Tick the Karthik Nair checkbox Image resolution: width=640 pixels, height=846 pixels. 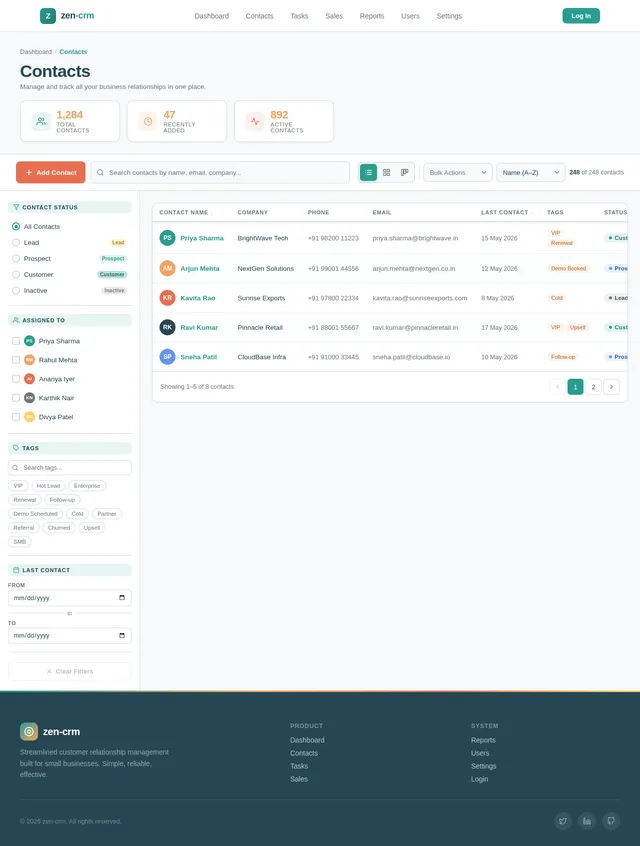pos(16,398)
